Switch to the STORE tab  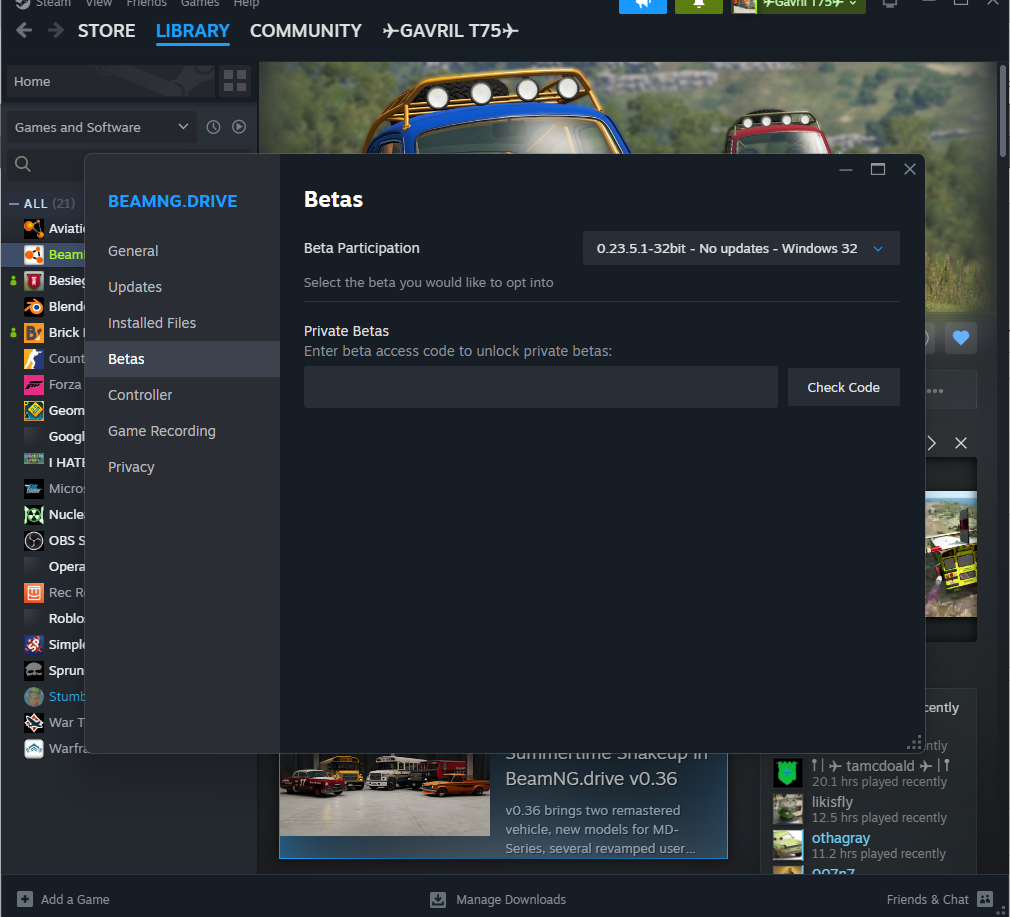tap(106, 30)
